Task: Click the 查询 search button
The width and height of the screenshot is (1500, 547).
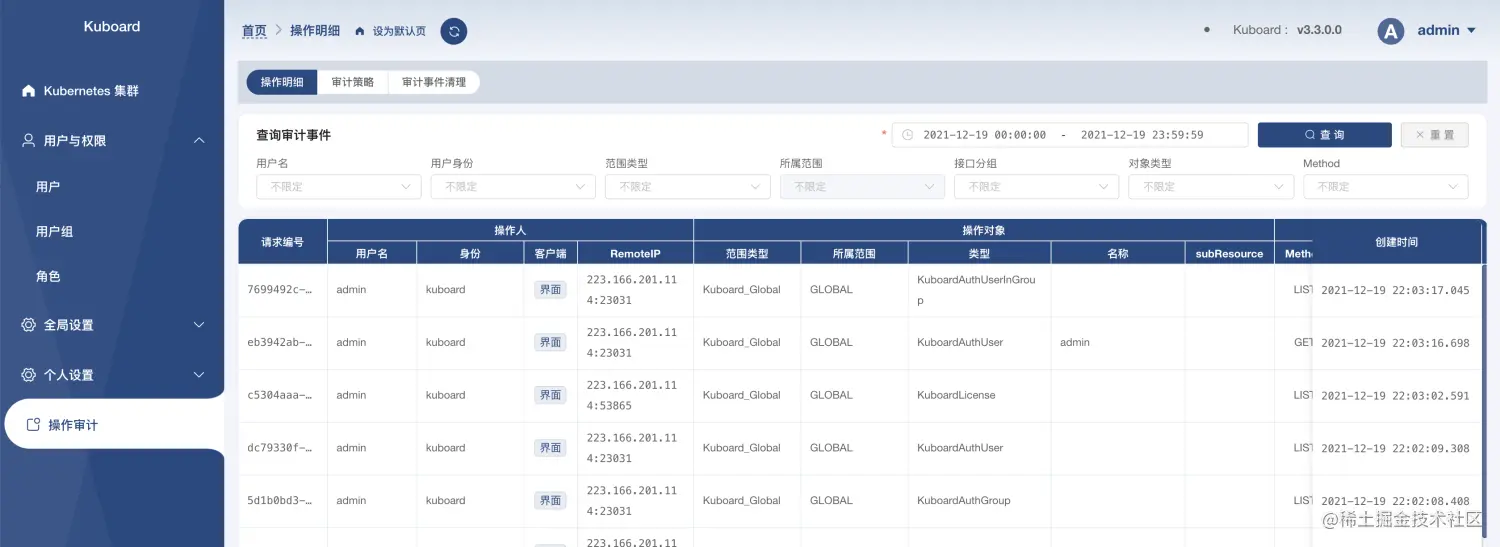Action: [x=1324, y=135]
